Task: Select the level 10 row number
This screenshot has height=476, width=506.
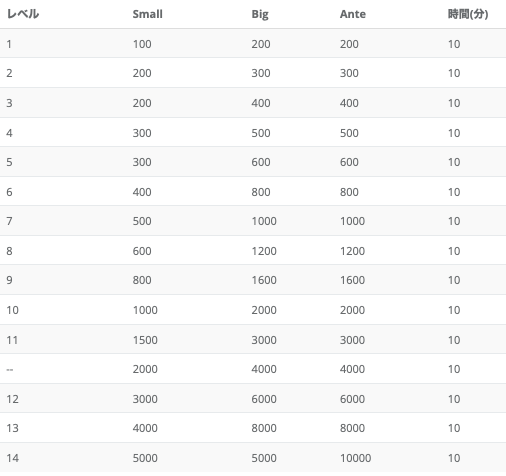Action: coord(12,310)
